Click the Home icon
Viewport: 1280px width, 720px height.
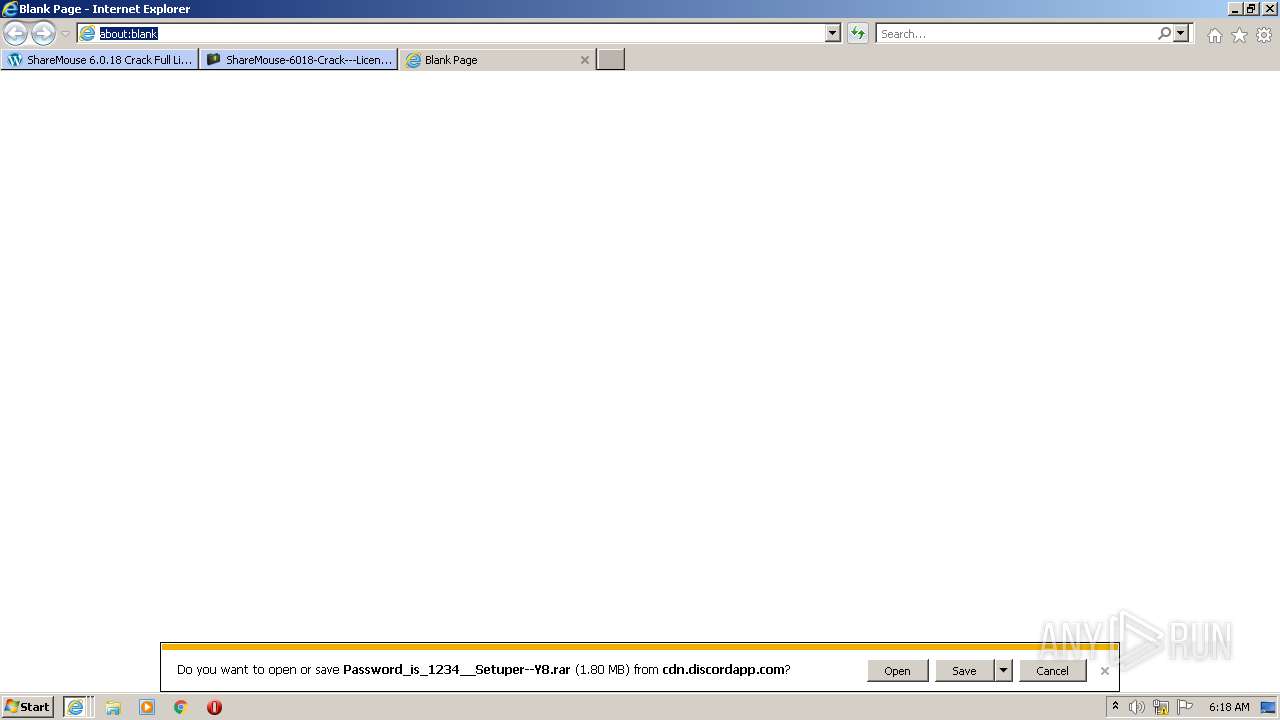[x=1214, y=35]
